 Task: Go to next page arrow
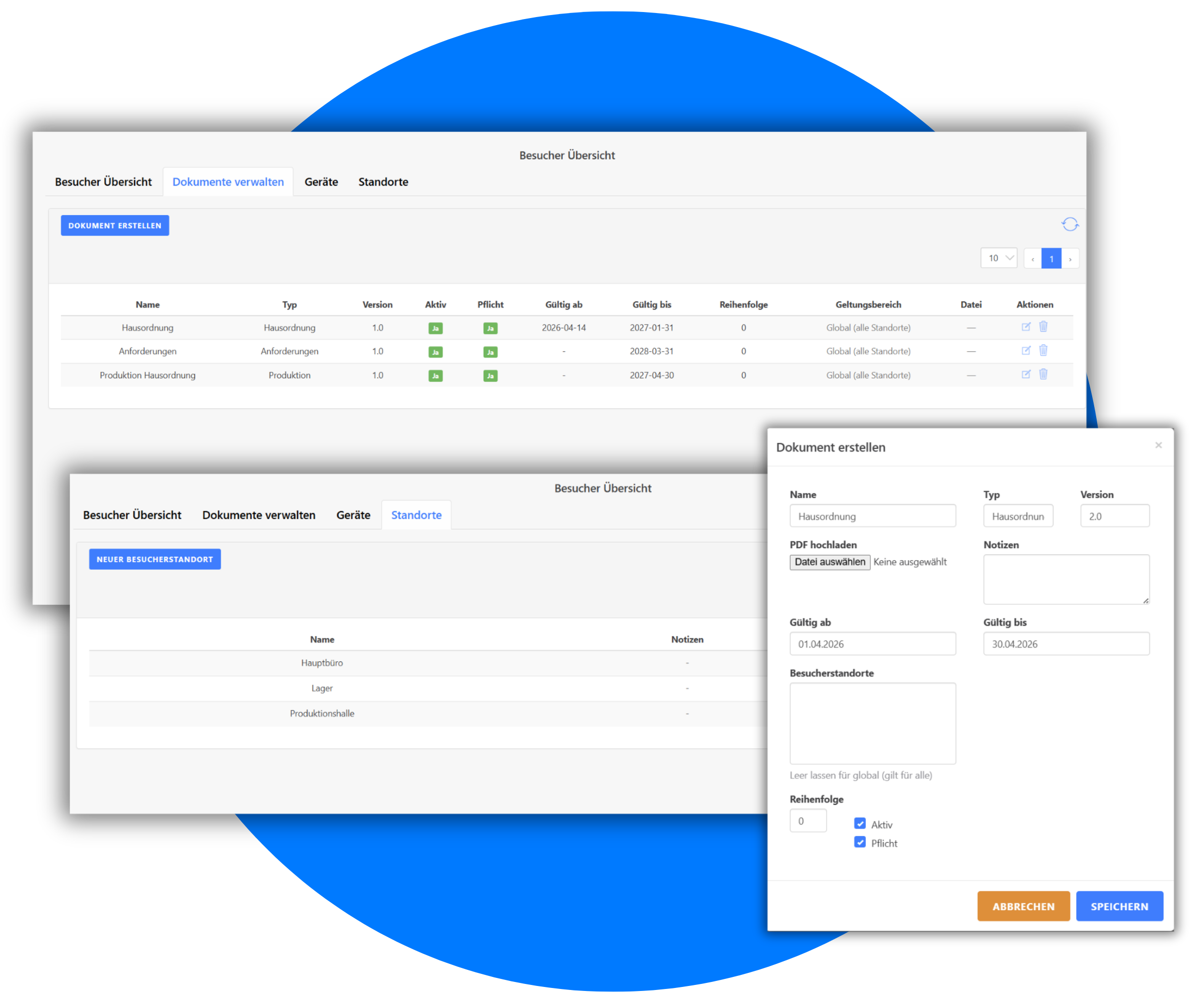point(1070,259)
